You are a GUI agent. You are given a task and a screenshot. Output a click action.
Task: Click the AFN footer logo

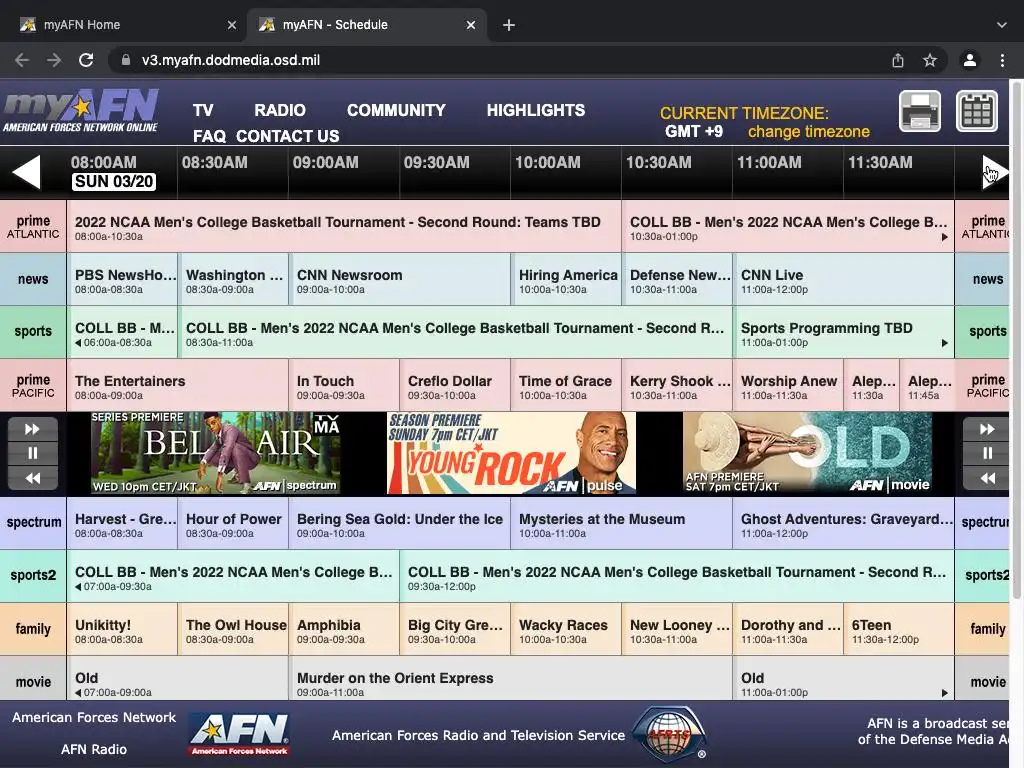[x=240, y=734]
